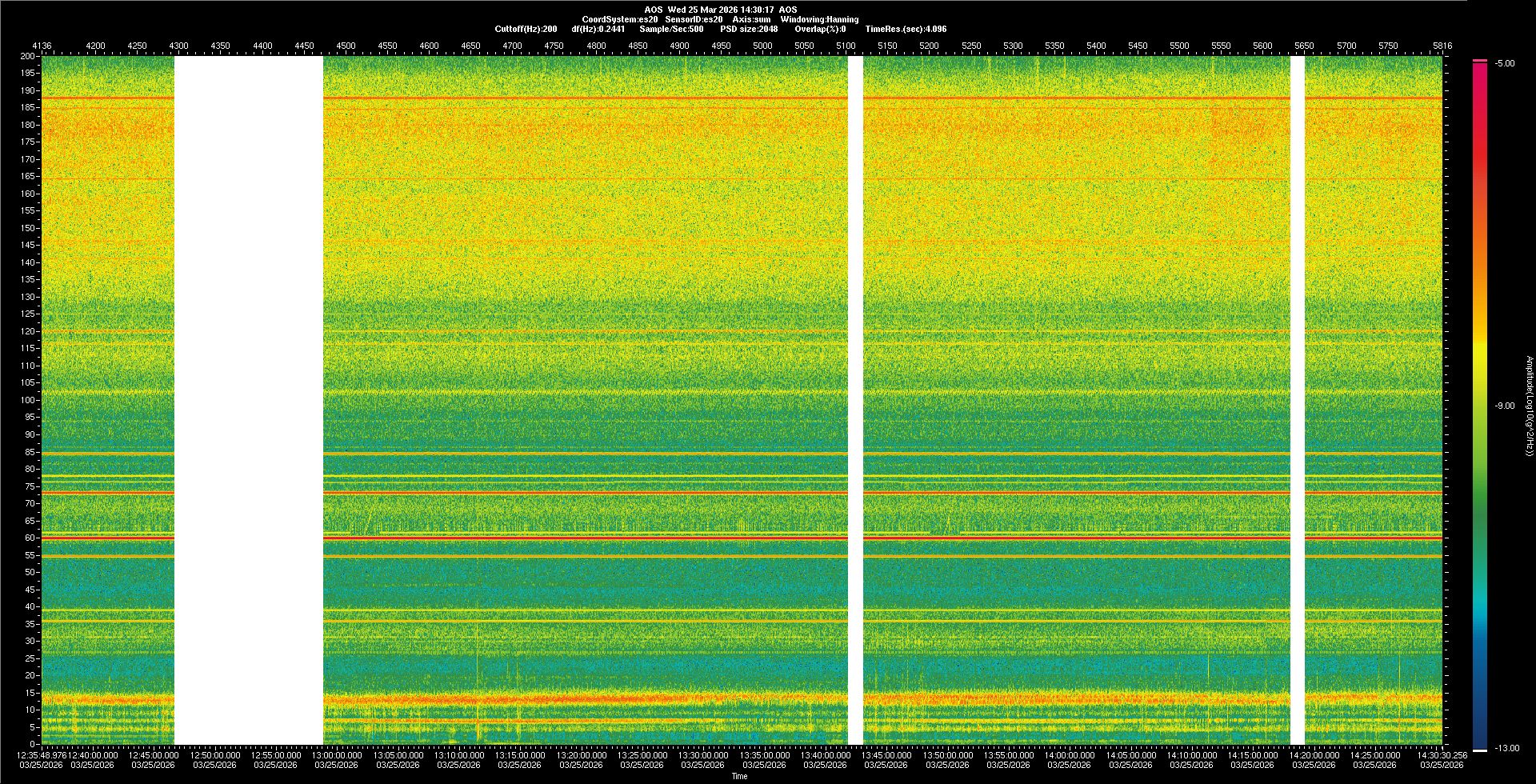The width and height of the screenshot is (1536, 784).
Task: Click the large white data gap near 12:50
Action: [x=248, y=400]
